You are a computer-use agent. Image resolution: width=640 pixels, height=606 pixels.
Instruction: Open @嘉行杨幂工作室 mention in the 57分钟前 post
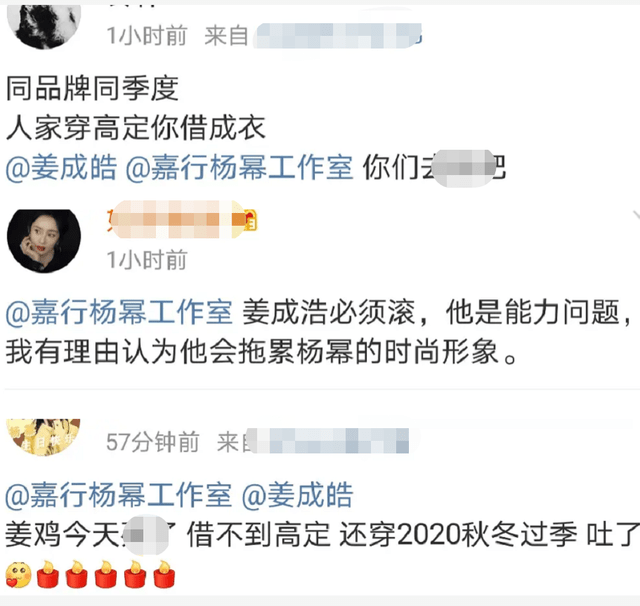coord(118,495)
